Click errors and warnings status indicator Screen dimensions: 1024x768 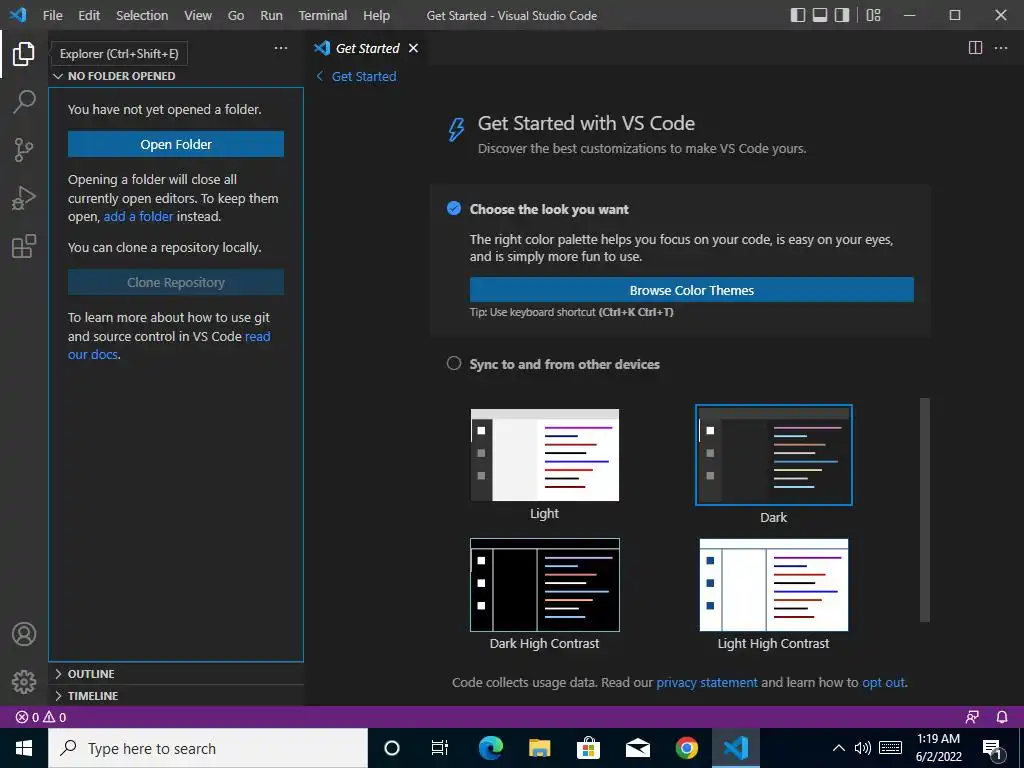[x=41, y=717]
